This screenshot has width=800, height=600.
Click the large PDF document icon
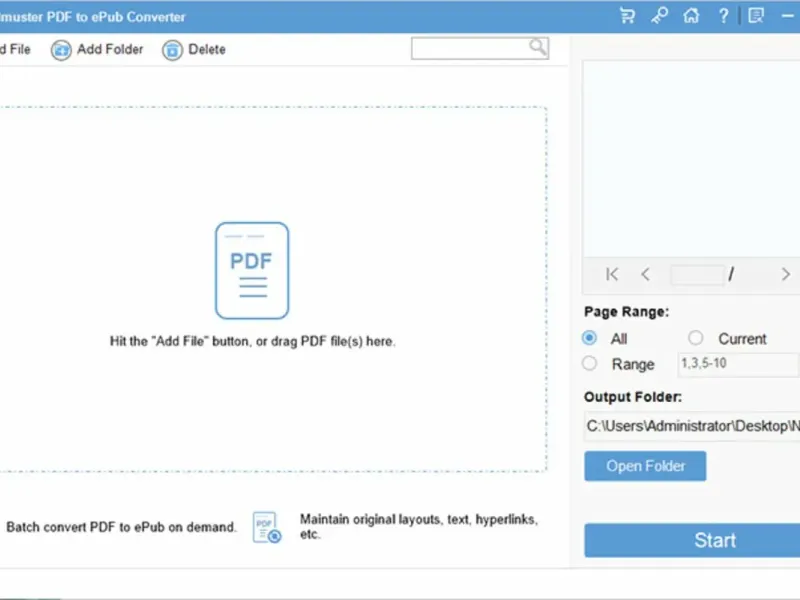click(252, 270)
